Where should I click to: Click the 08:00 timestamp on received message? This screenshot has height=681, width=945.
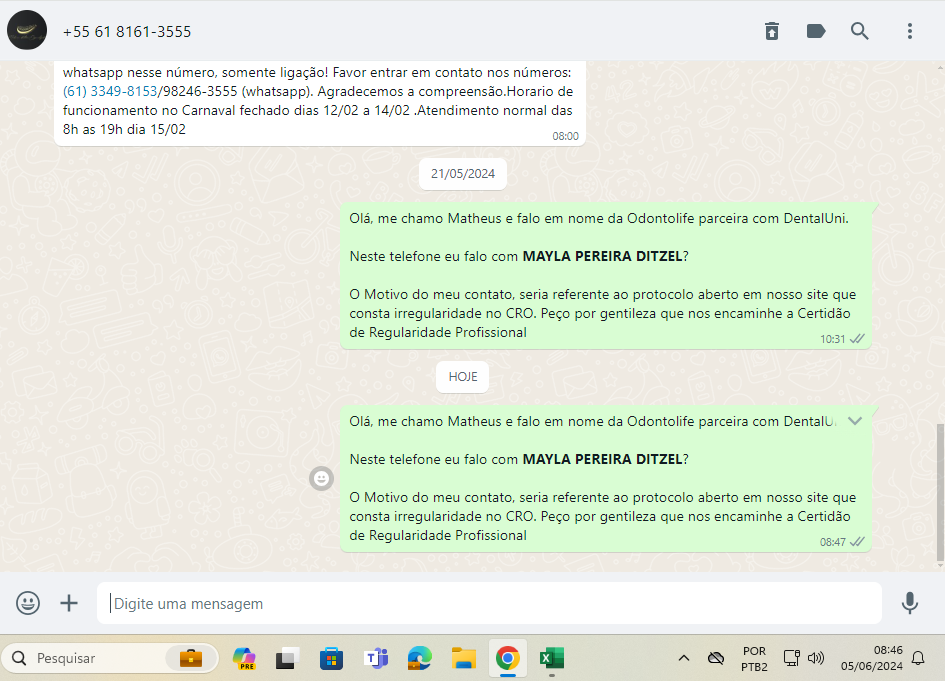pos(565,136)
